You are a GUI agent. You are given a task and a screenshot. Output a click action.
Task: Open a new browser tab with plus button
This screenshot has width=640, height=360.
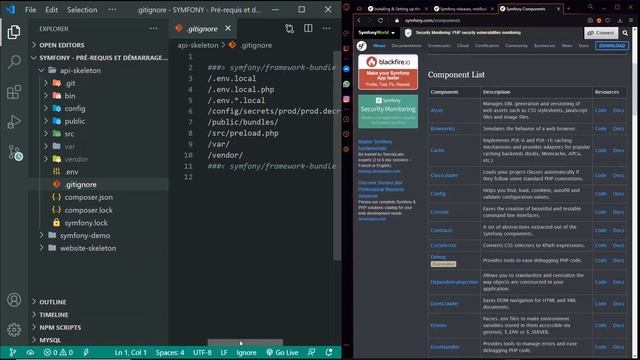(569, 9)
